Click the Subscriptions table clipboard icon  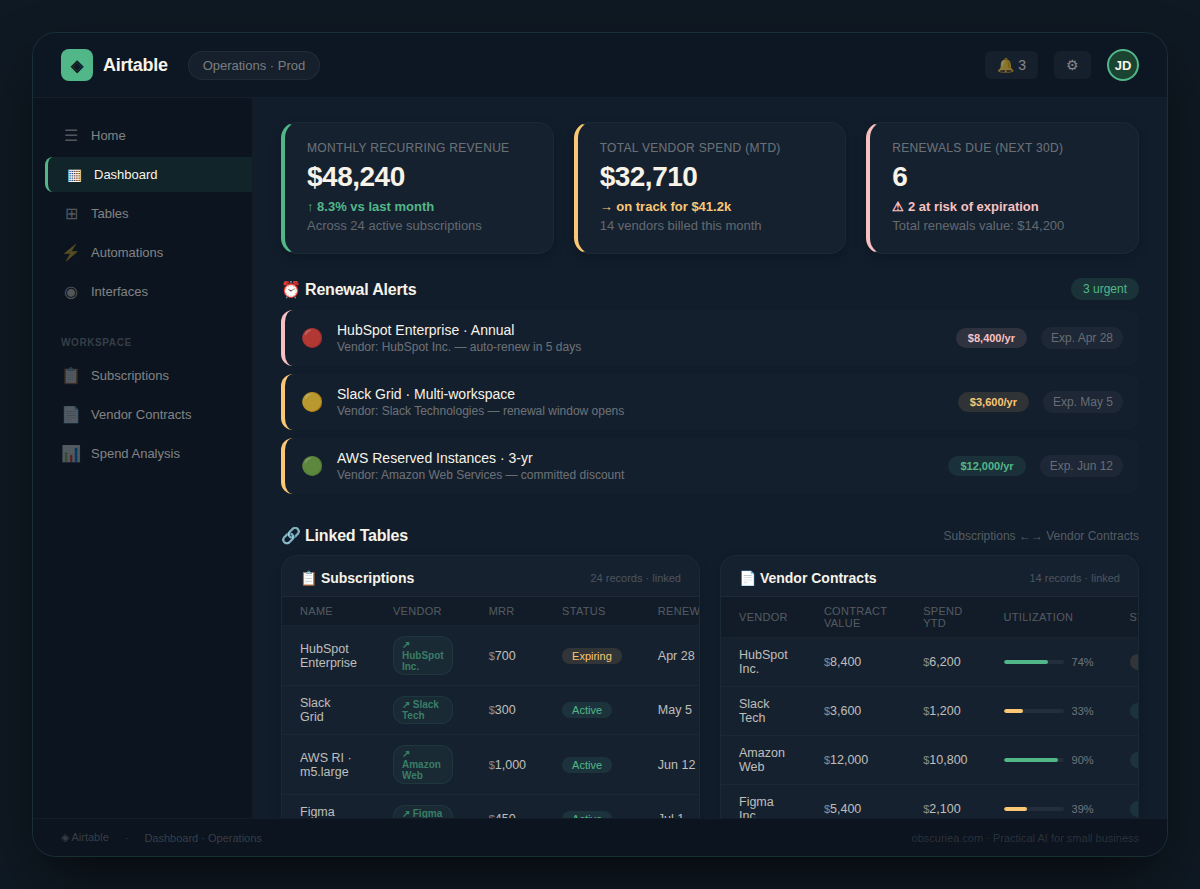309,578
